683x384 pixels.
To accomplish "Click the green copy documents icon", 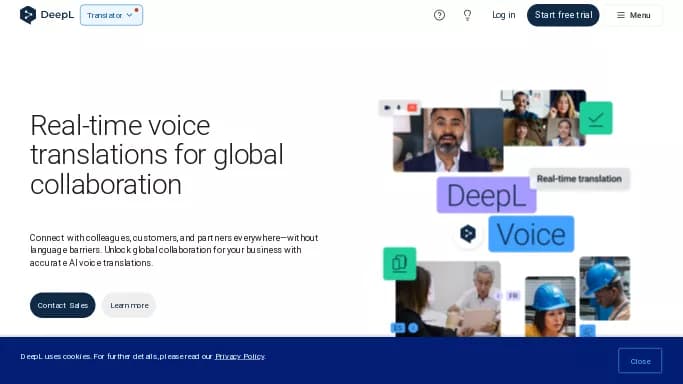I will pos(399,263).
